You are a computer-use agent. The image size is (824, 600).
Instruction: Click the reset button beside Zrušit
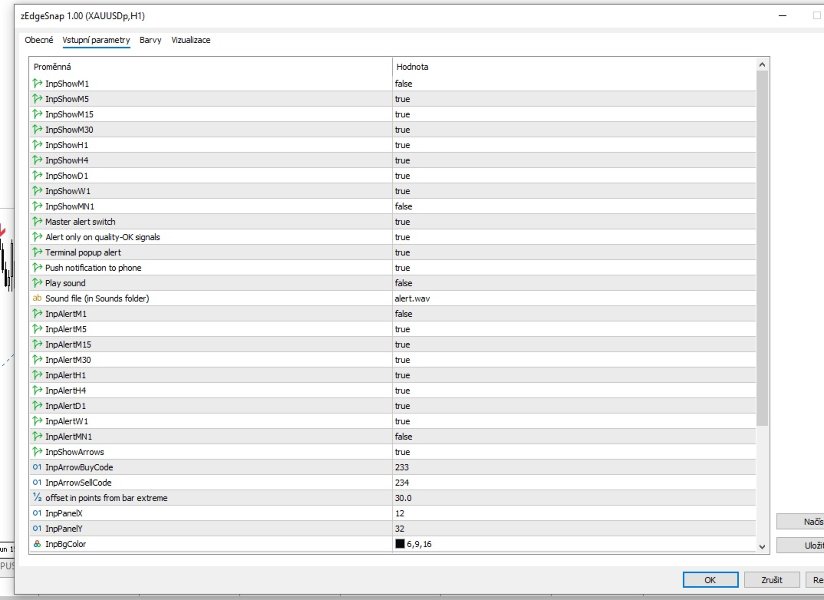click(815, 580)
